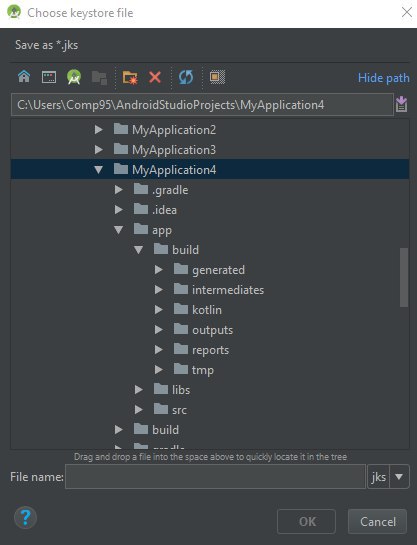The image size is (417, 545).
Task: Collapse the MyApplication4 folder arrow
Action: point(99,170)
